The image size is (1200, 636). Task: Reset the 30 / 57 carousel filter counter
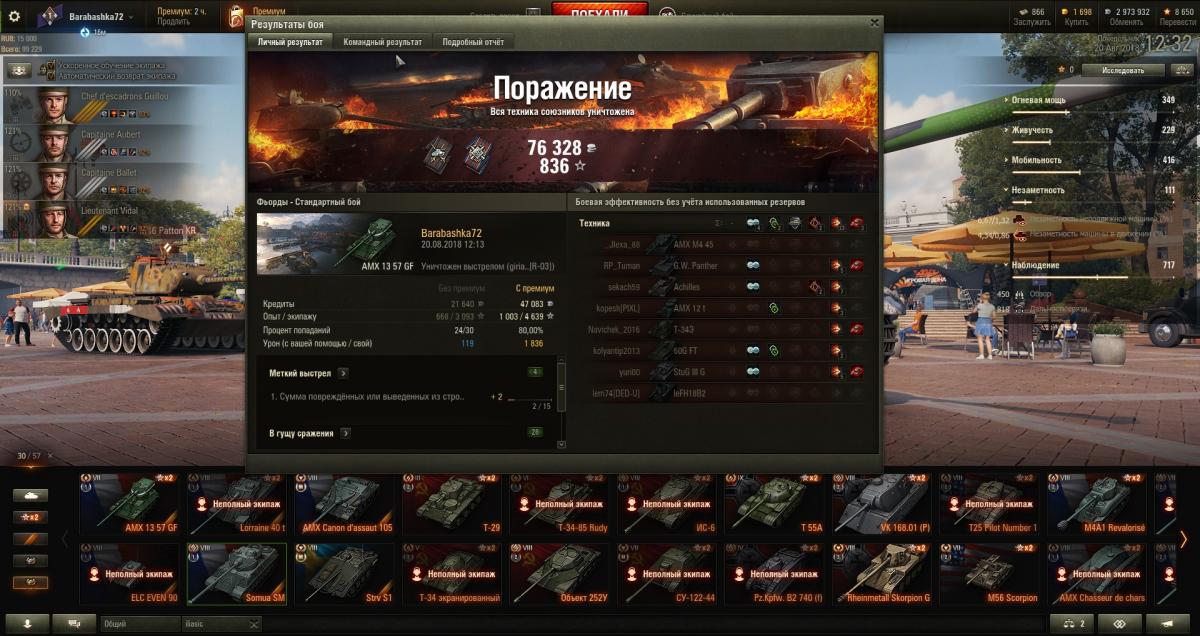coord(49,456)
